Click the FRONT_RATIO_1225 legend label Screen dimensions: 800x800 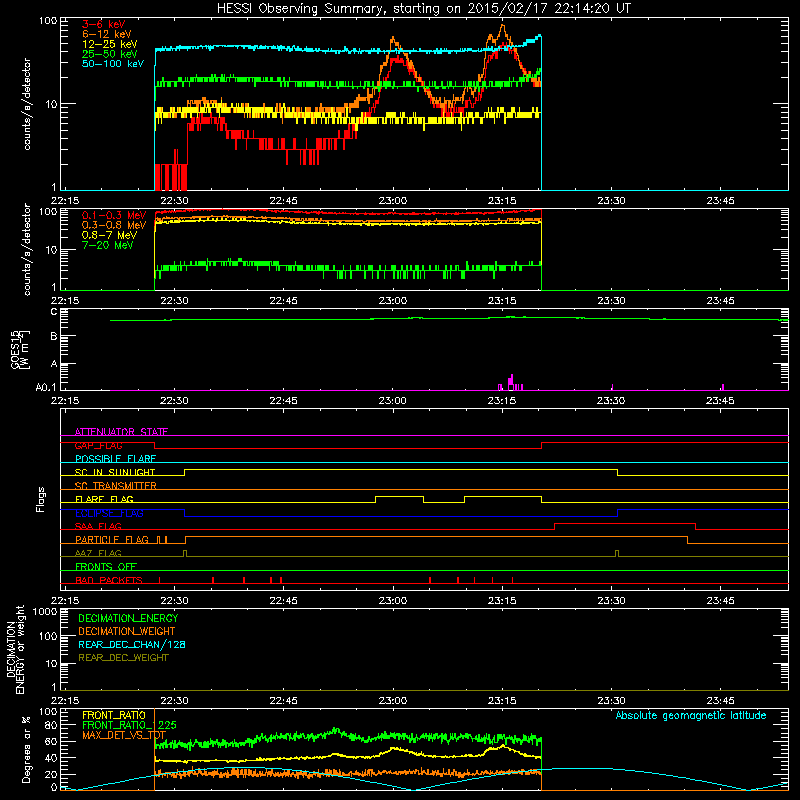tap(129, 725)
